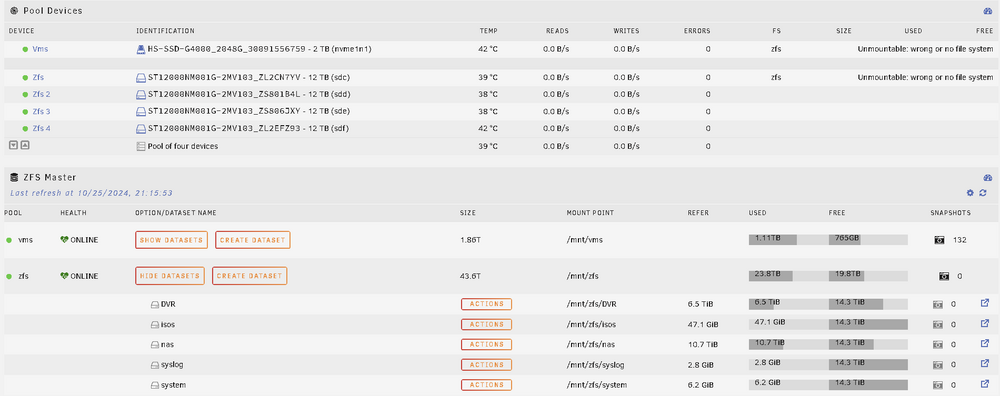Open DVR dataset external link icon

pos(984,304)
